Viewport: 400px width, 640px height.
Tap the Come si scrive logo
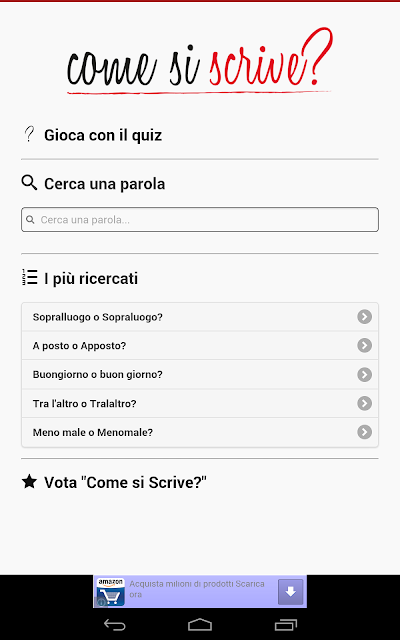coord(200,60)
